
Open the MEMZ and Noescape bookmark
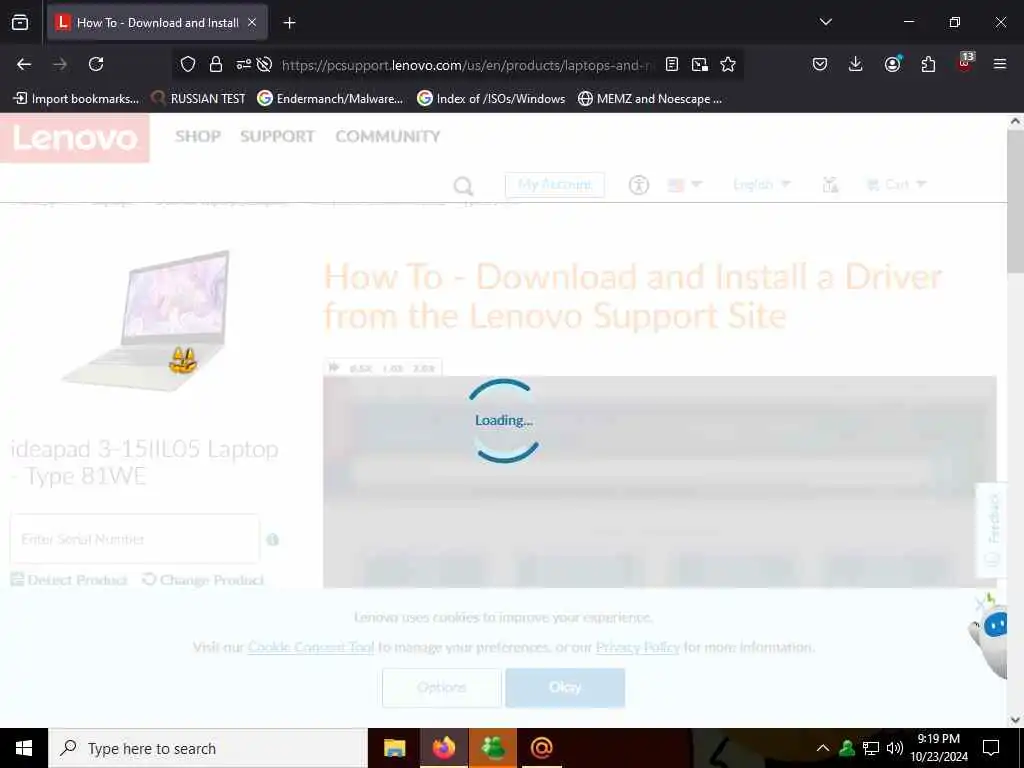point(650,99)
